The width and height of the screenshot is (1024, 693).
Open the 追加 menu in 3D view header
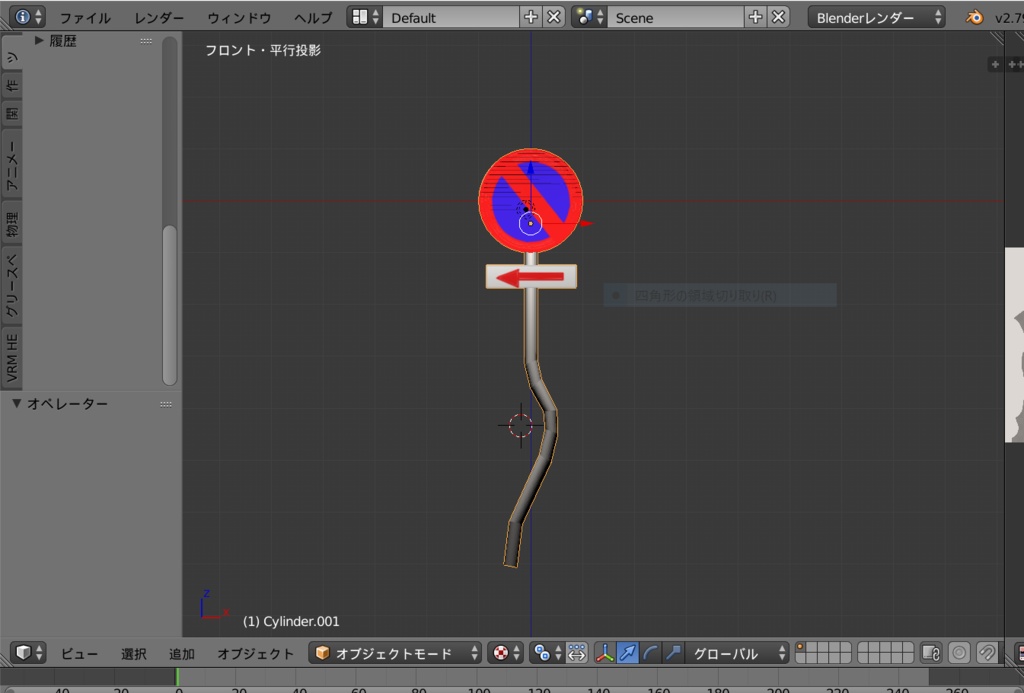pyautogui.click(x=182, y=653)
